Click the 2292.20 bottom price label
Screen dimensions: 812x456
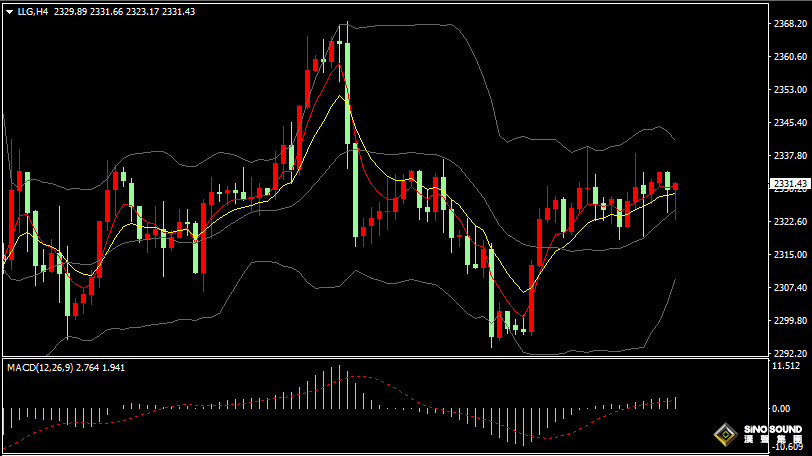pos(791,353)
